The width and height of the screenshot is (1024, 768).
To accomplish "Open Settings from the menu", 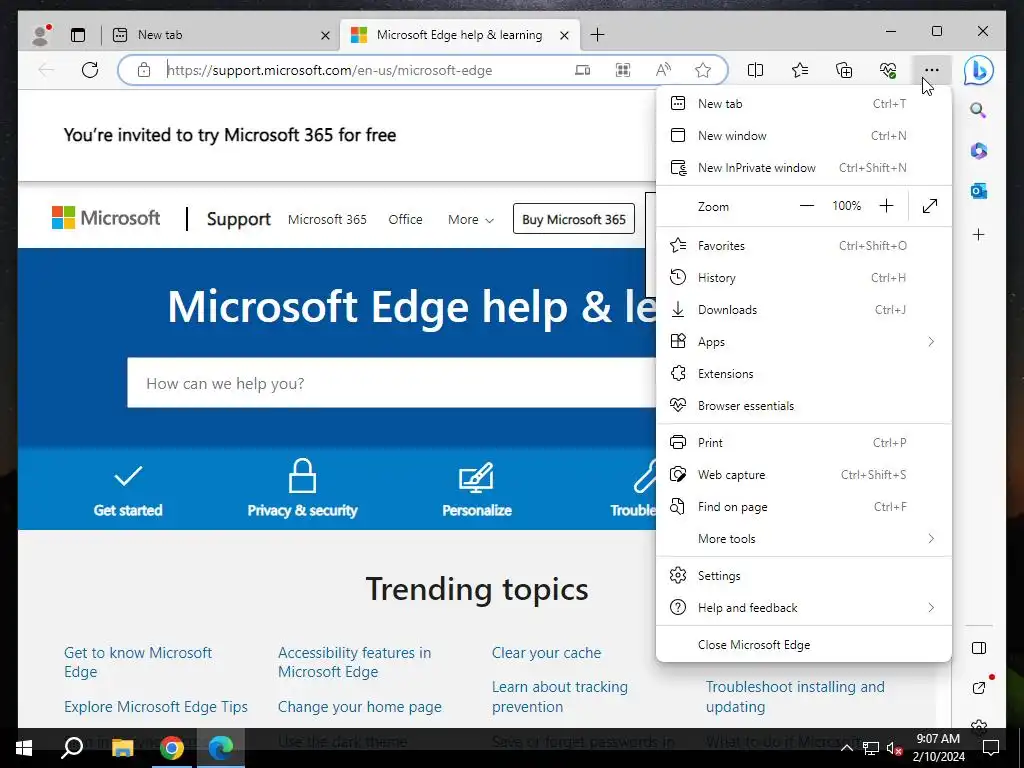I will pos(803,575).
